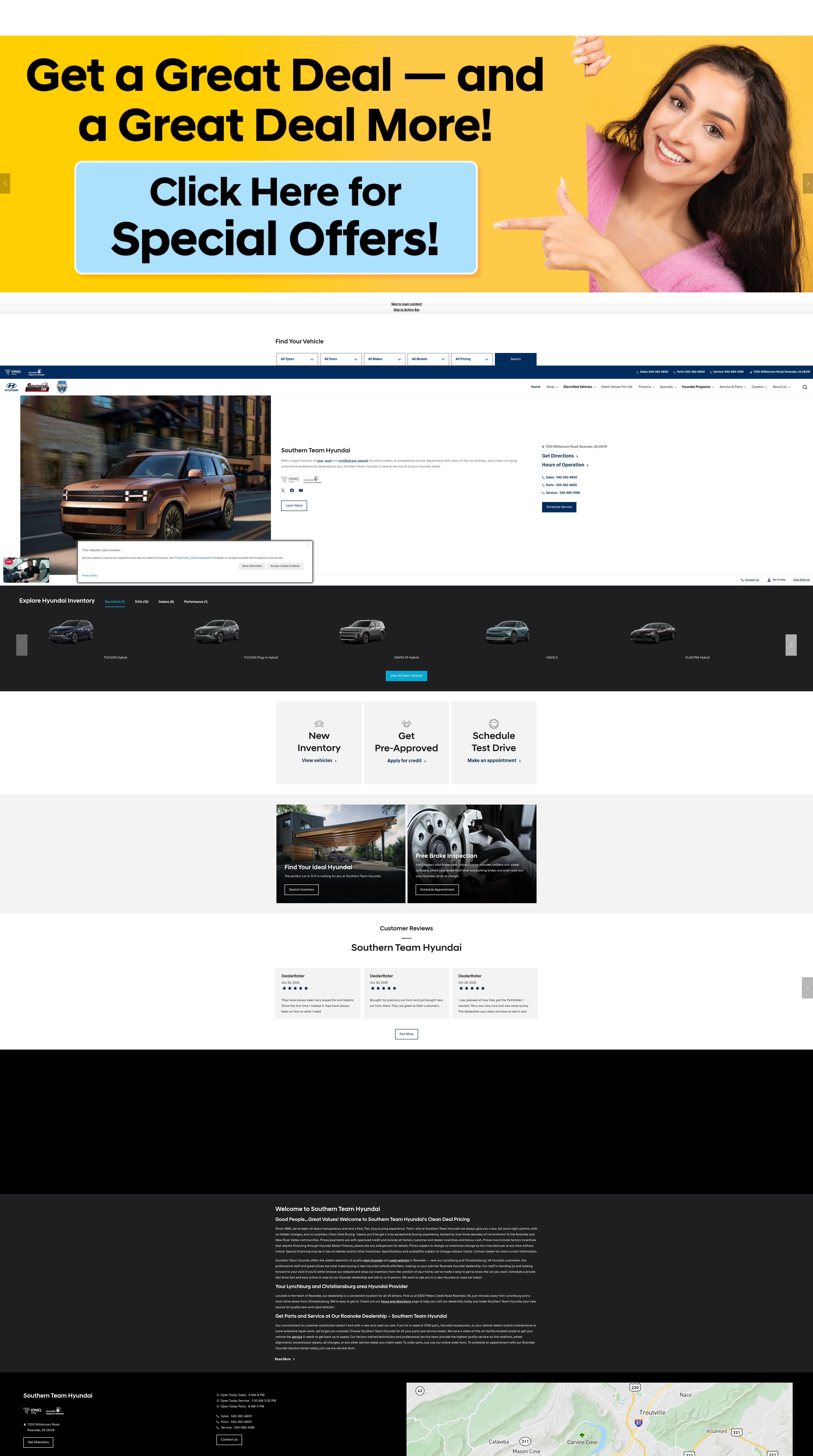Click Search Inventory on Find Your Ideal Hyundai

pos(301,890)
